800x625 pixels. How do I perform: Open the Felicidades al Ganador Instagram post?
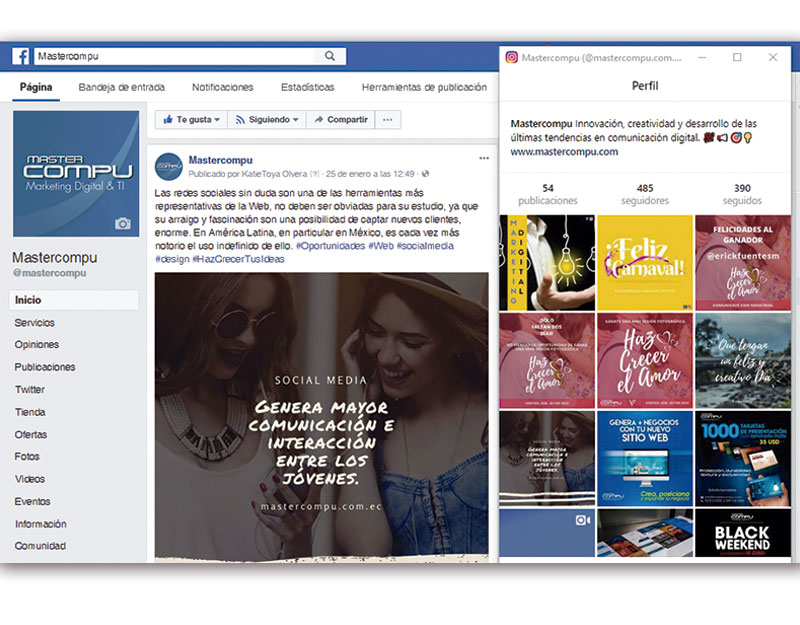pyautogui.click(x=743, y=263)
